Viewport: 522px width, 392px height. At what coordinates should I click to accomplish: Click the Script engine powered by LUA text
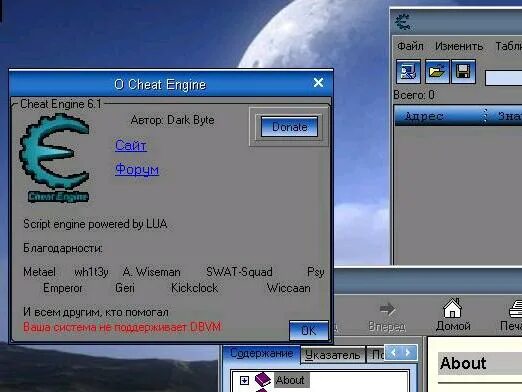(x=95, y=224)
